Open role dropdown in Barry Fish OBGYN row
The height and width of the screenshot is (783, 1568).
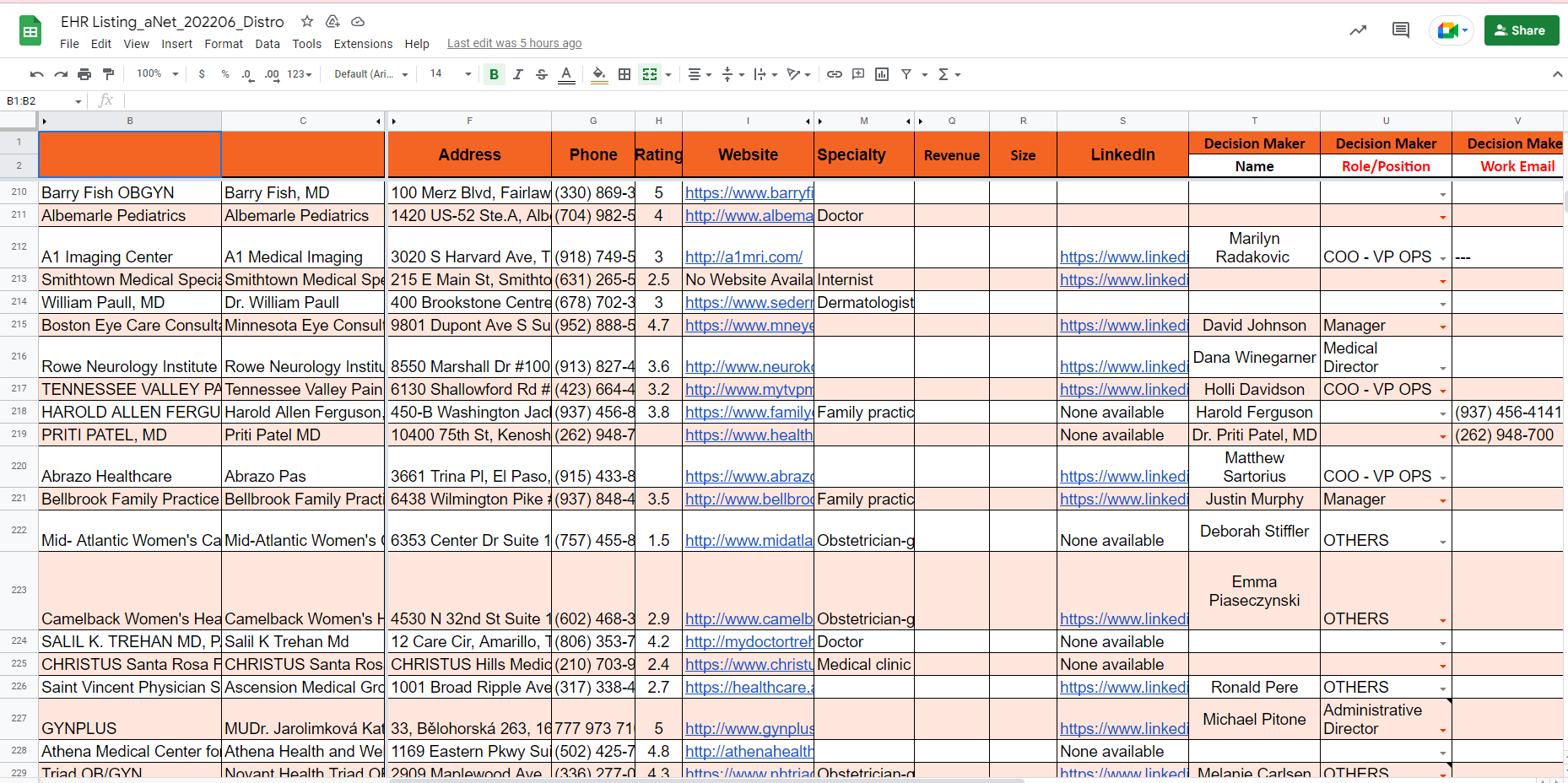coord(1442,194)
